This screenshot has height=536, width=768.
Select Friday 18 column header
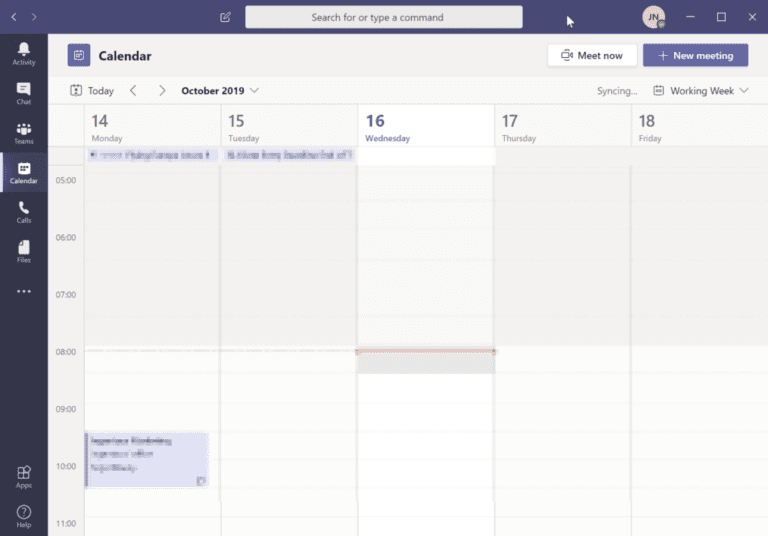pyautogui.click(x=699, y=125)
